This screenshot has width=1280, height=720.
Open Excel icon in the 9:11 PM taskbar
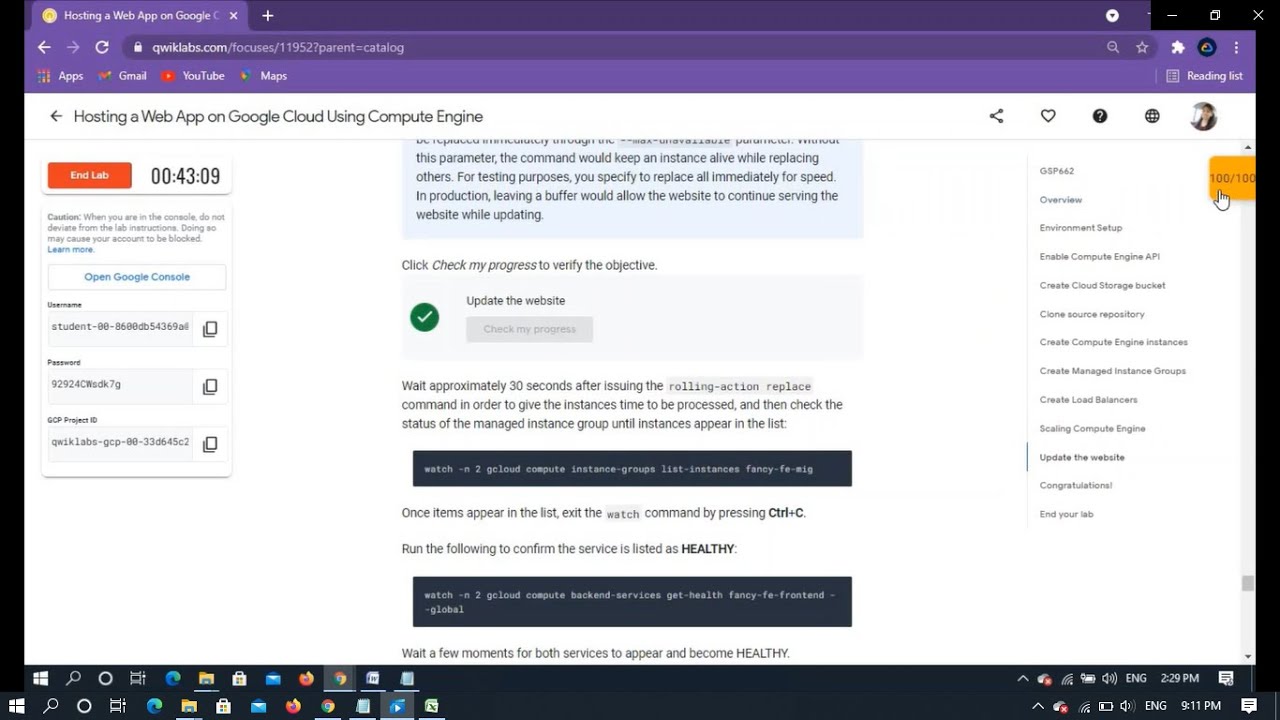coord(431,706)
